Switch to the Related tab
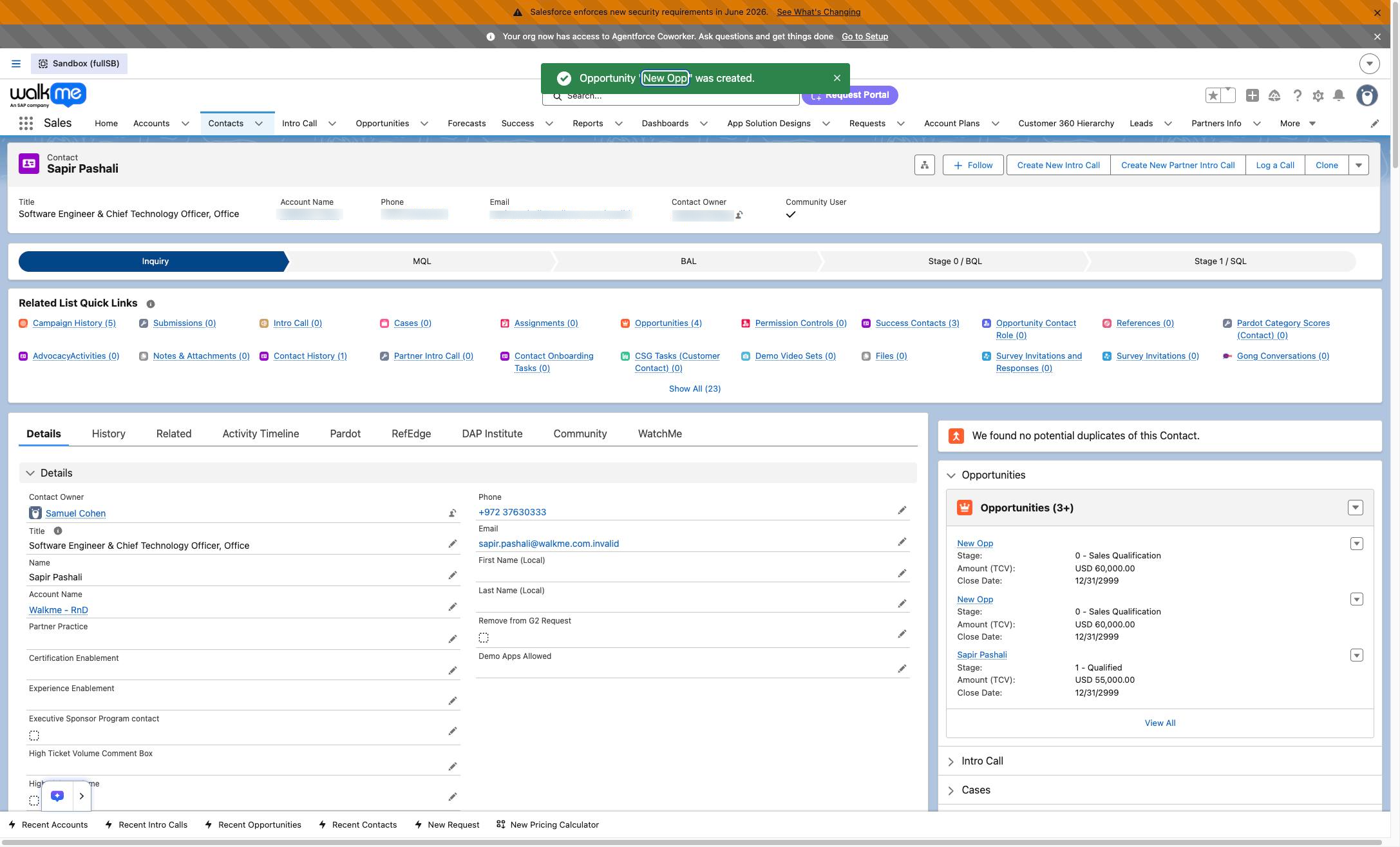 (174, 434)
